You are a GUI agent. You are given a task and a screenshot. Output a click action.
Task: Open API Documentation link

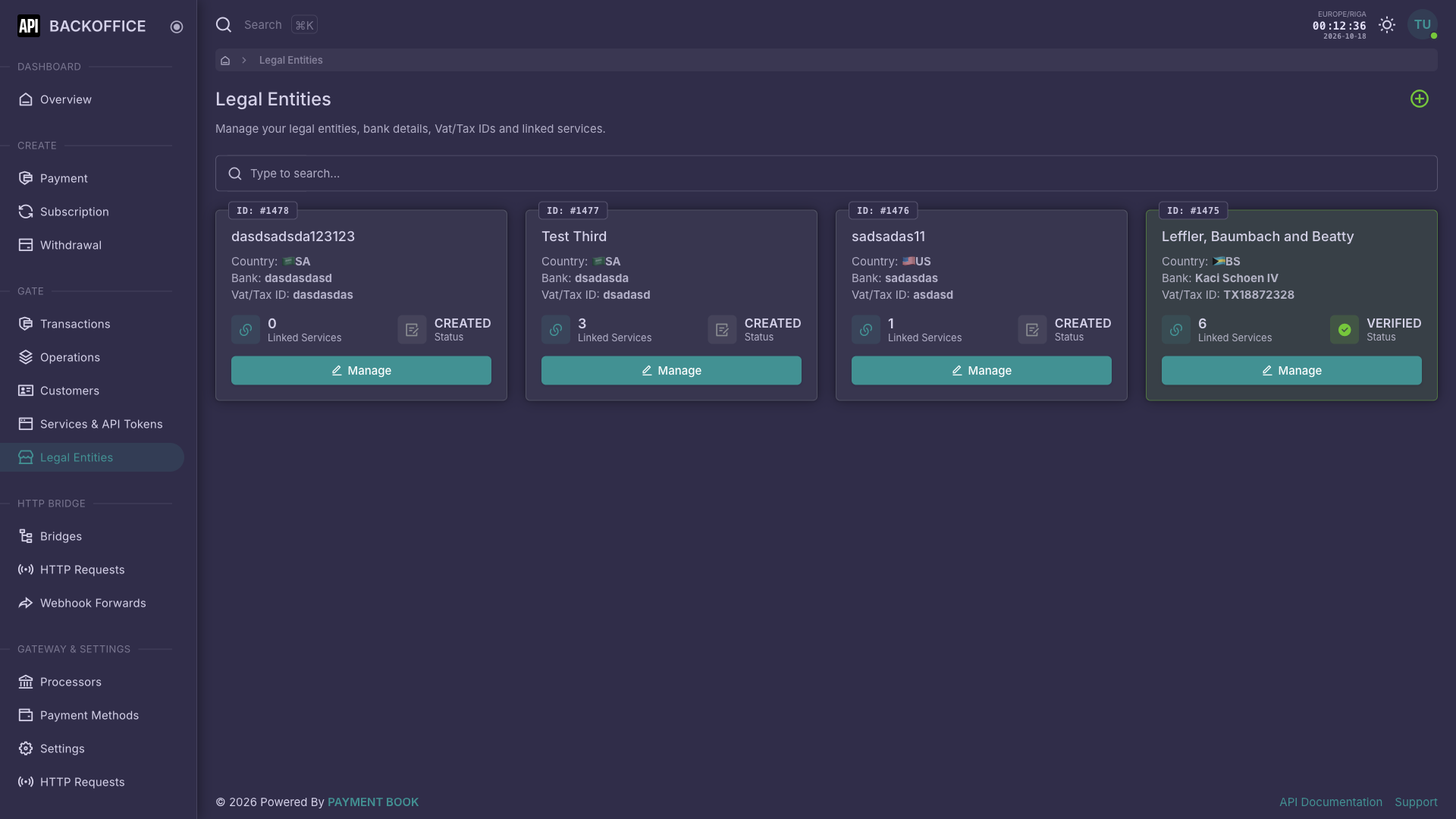[x=1330, y=802]
